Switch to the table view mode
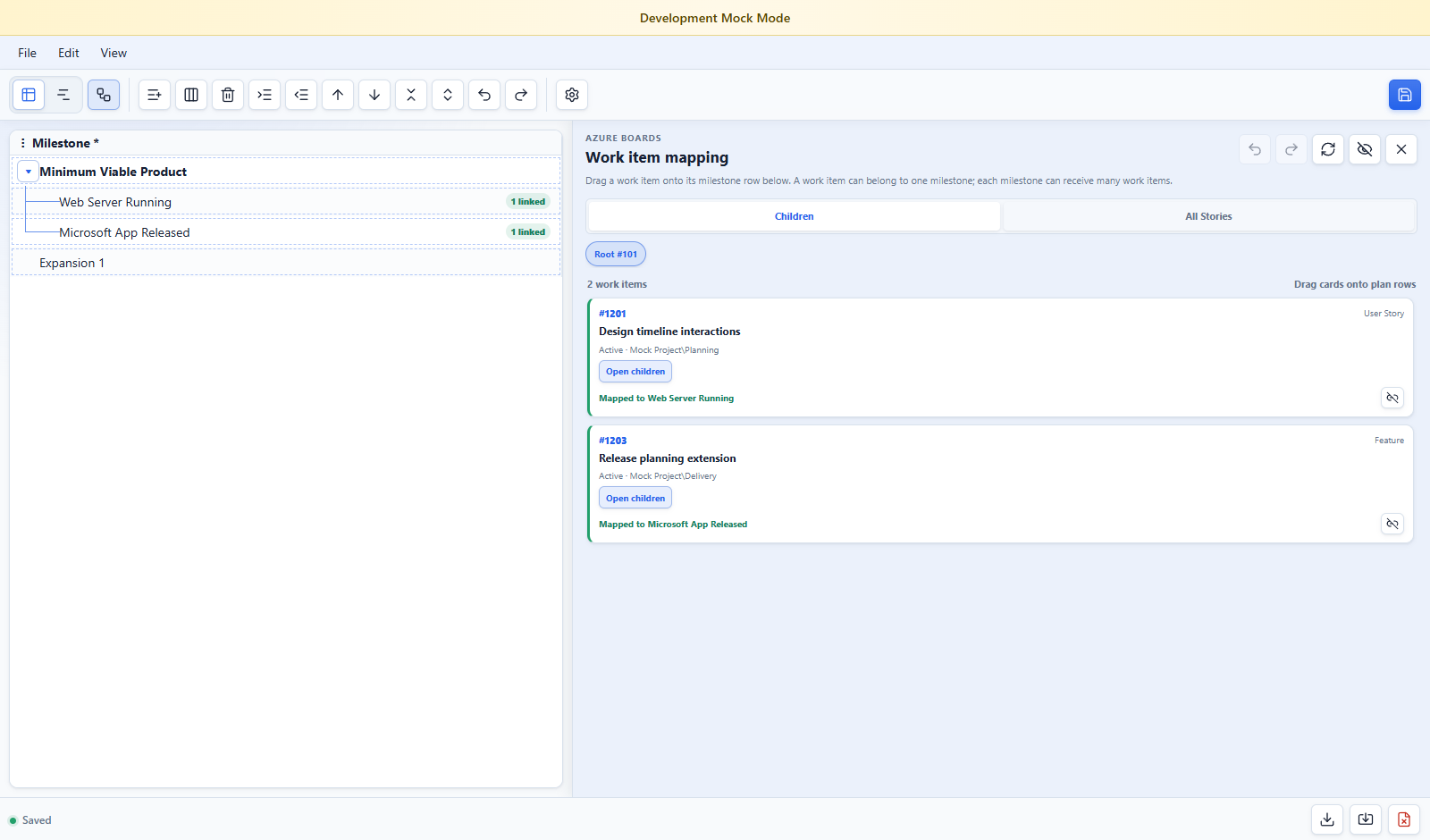This screenshot has height=840, width=1430. tap(29, 95)
